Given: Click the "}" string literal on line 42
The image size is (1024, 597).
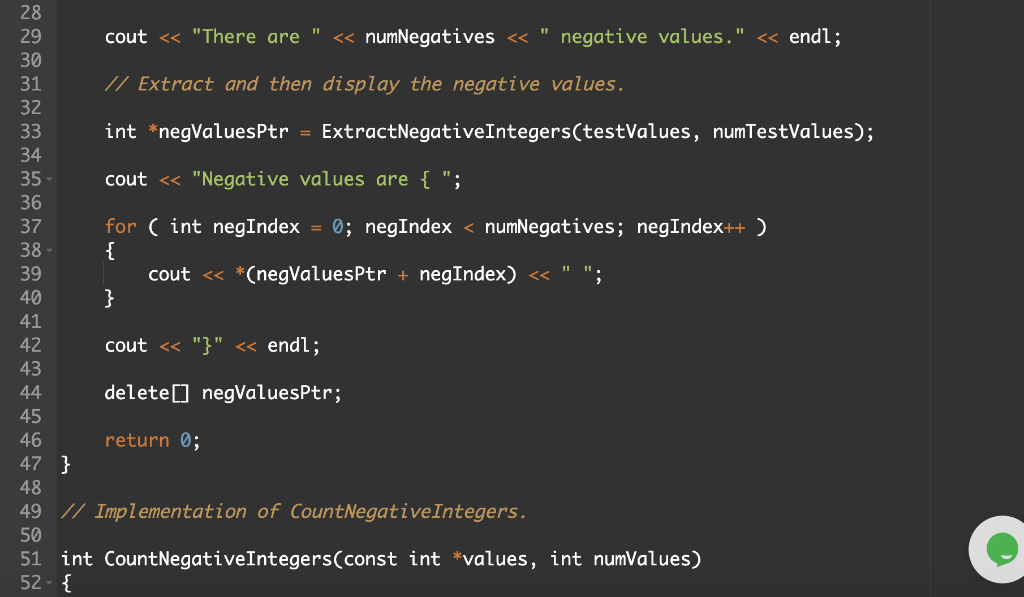Looking at the screenshot, I should [207, 346].
